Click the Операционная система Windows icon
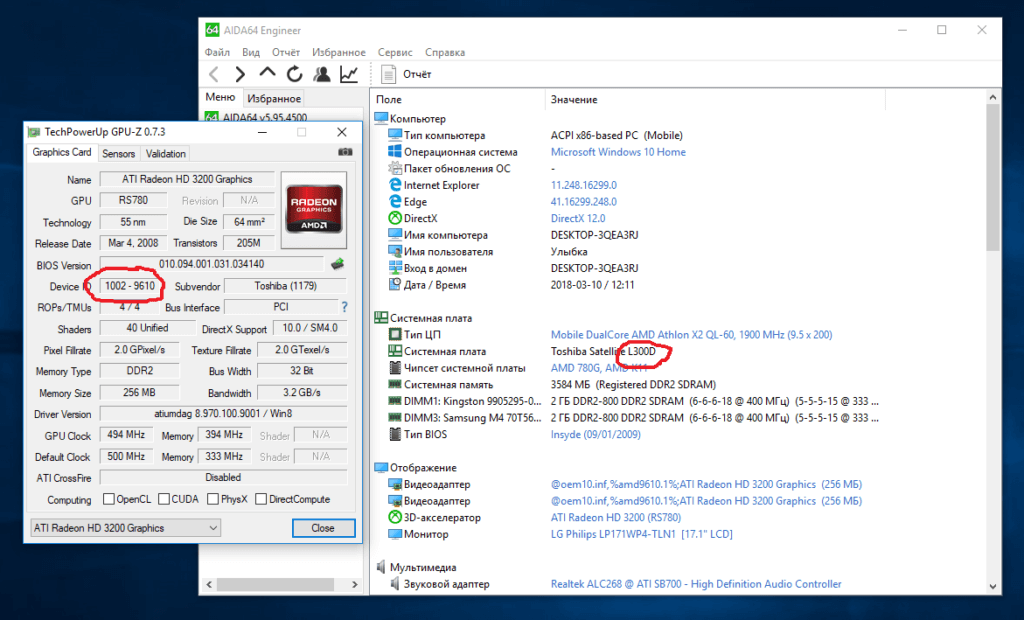Viewport: 1024px width, 620px height. click(x=394, y=152)
